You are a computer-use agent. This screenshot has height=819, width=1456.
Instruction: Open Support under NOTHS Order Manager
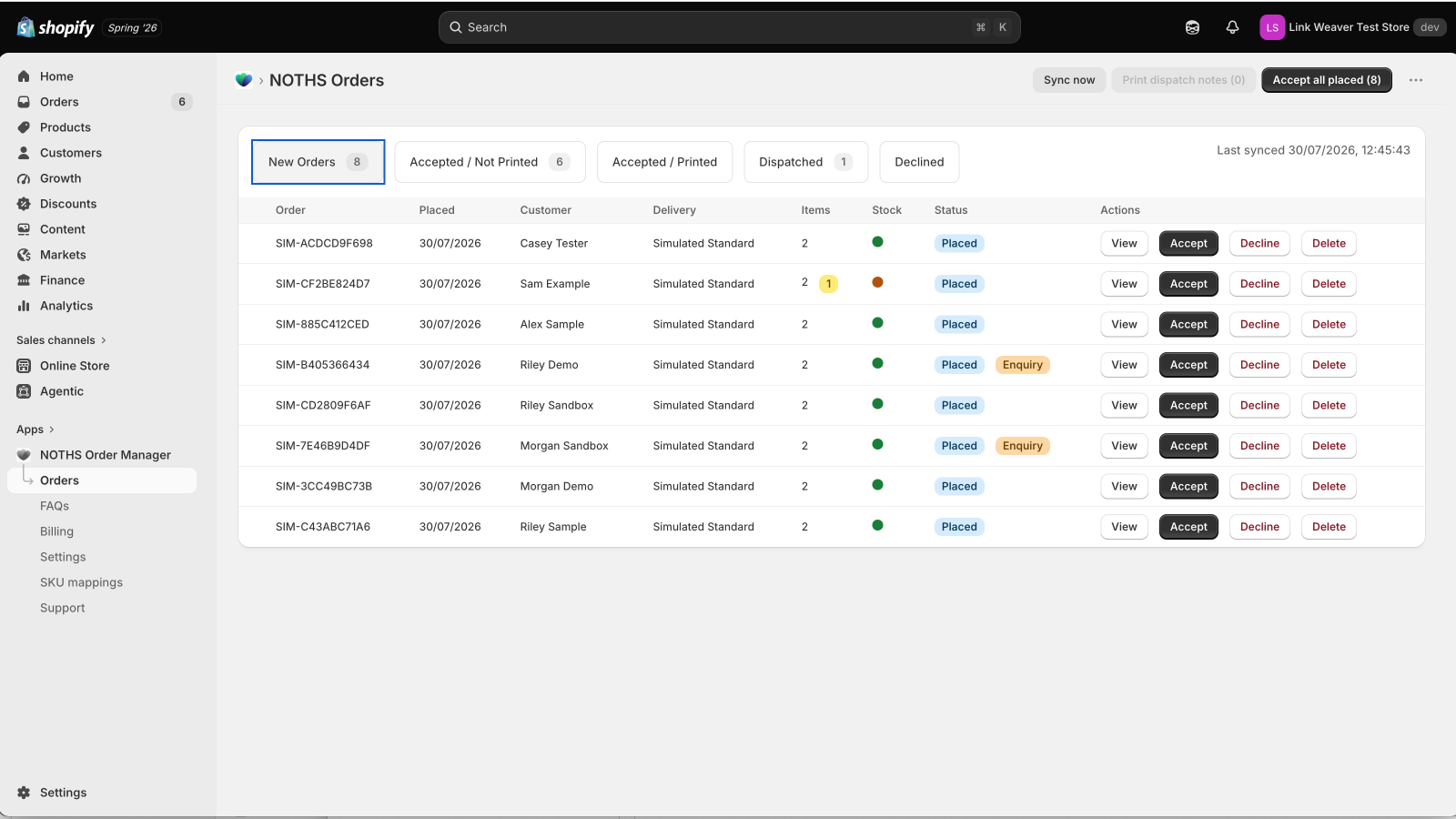pos(62,608)
